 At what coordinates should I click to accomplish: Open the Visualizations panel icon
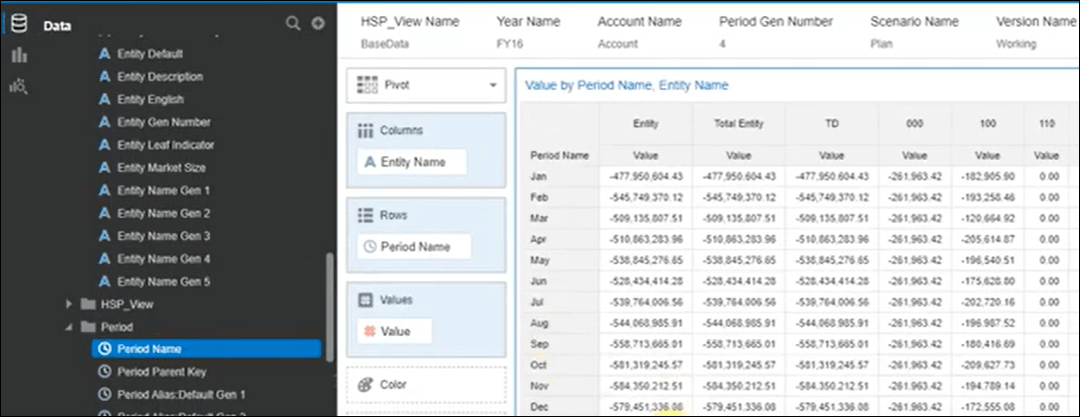[18, 55]
